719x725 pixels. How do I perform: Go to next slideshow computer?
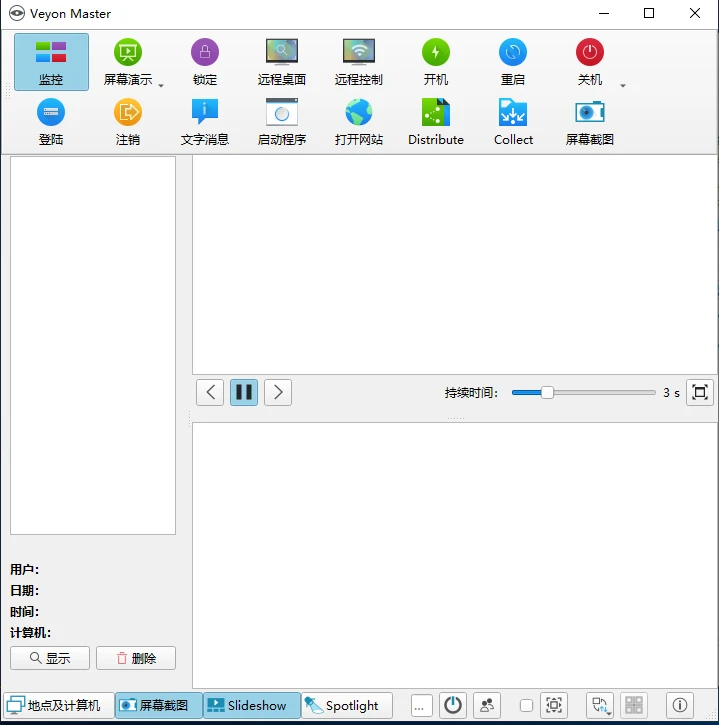point(278,393)
